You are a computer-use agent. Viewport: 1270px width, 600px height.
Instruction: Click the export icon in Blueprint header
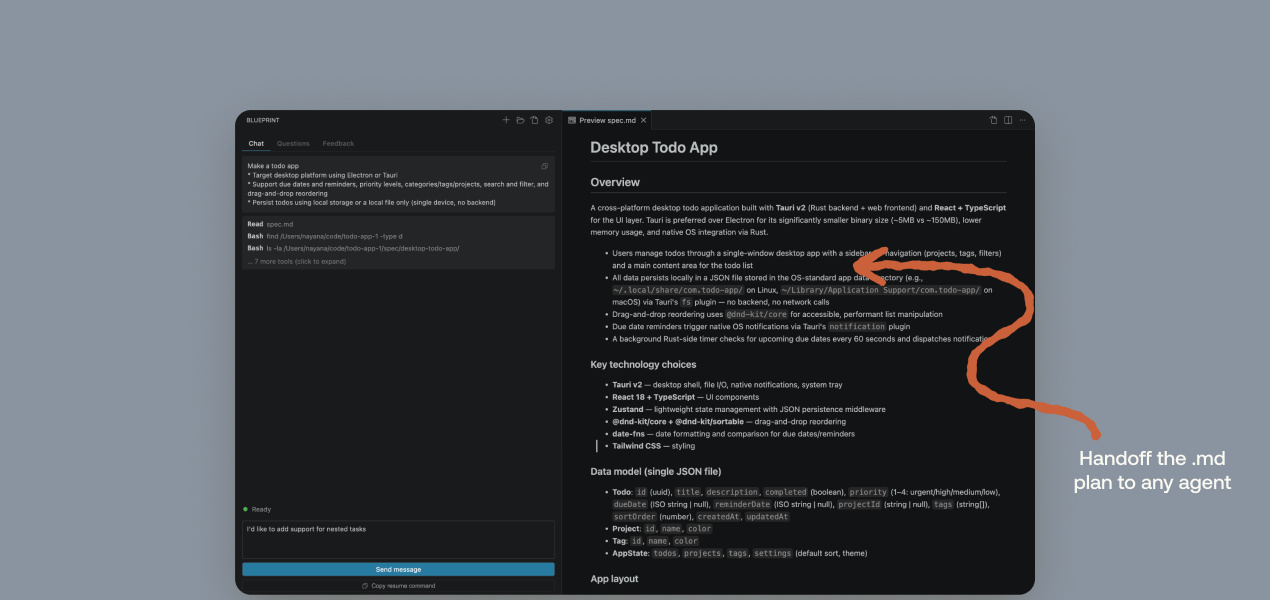pyautogui.click(x=534, y=120)
